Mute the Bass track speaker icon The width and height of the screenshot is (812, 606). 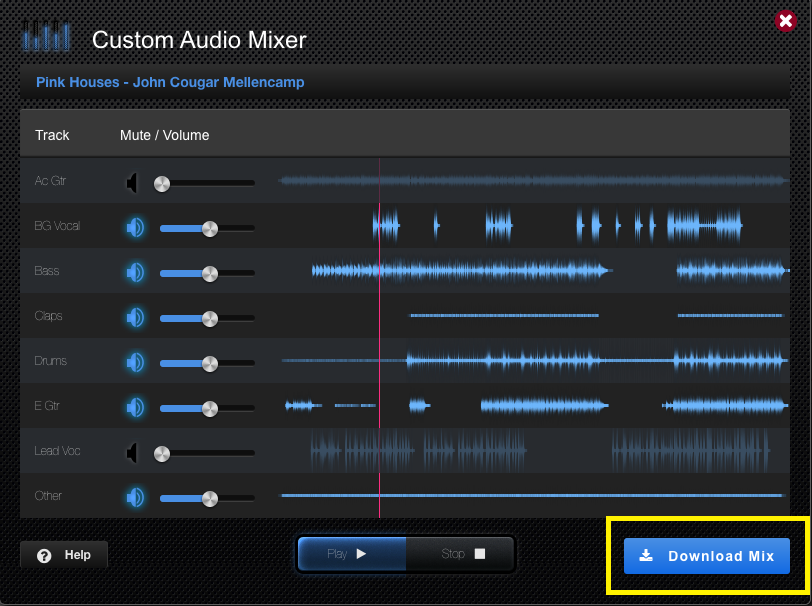(135, 272)
